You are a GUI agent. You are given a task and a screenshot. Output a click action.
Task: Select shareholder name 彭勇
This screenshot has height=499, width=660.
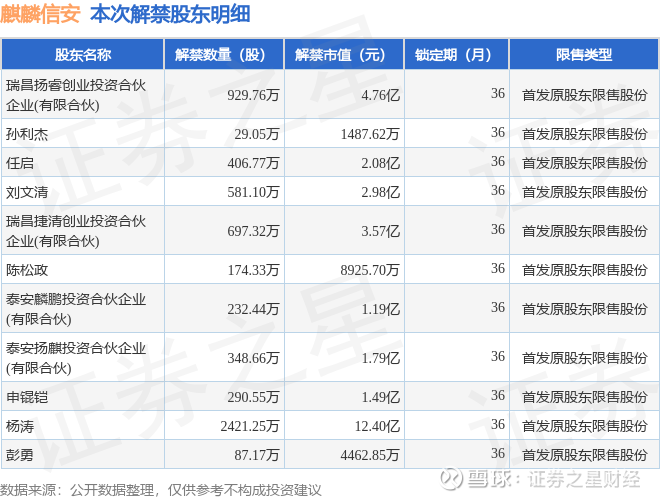[x=20, y=455]
